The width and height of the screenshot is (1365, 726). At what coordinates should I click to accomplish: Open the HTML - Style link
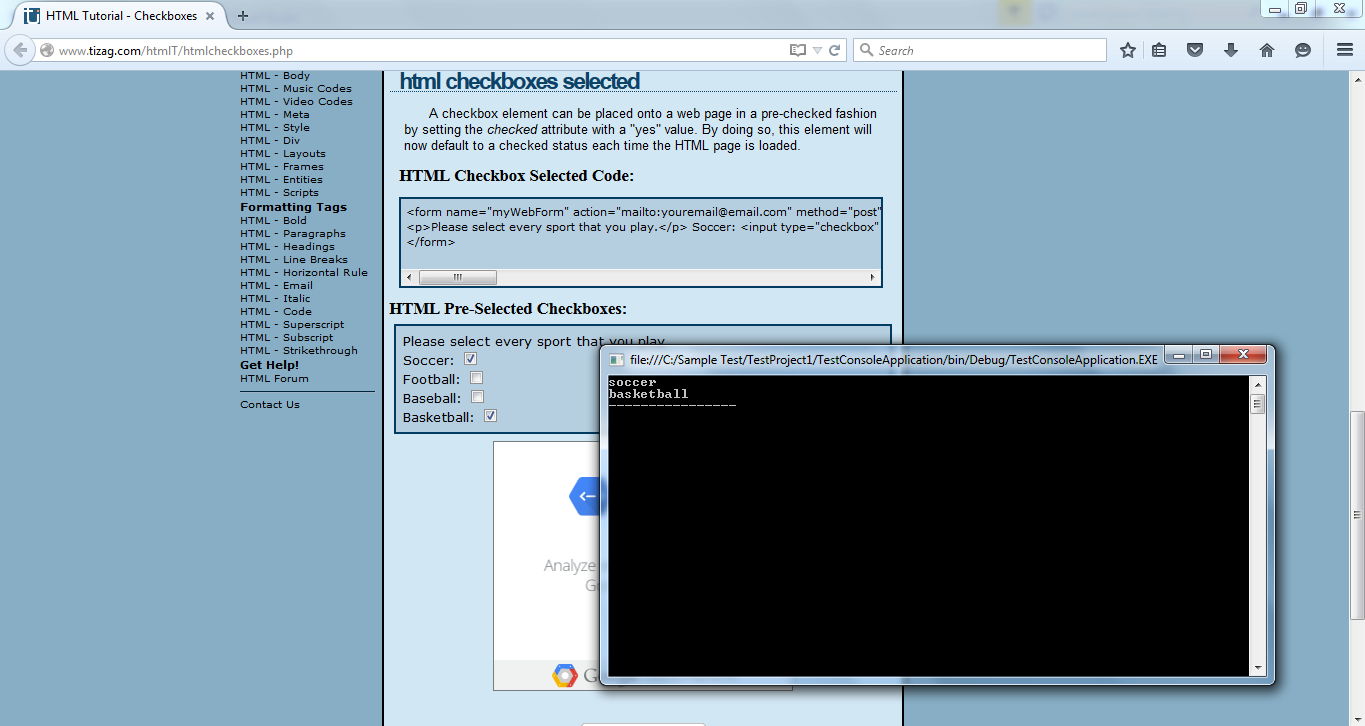(275, 127)
